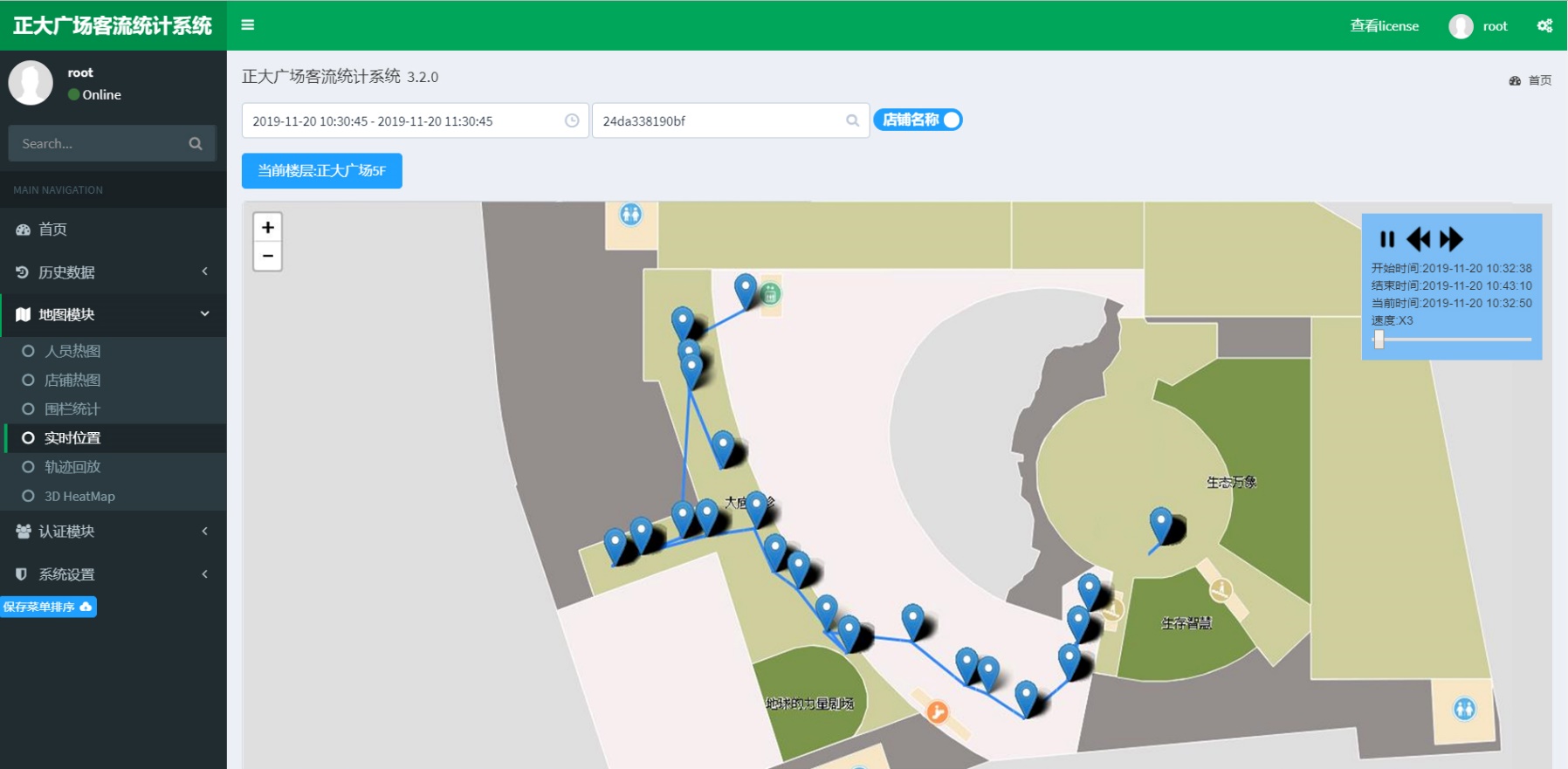Click the sidebar user profile avatar

(x=31, y=83)
